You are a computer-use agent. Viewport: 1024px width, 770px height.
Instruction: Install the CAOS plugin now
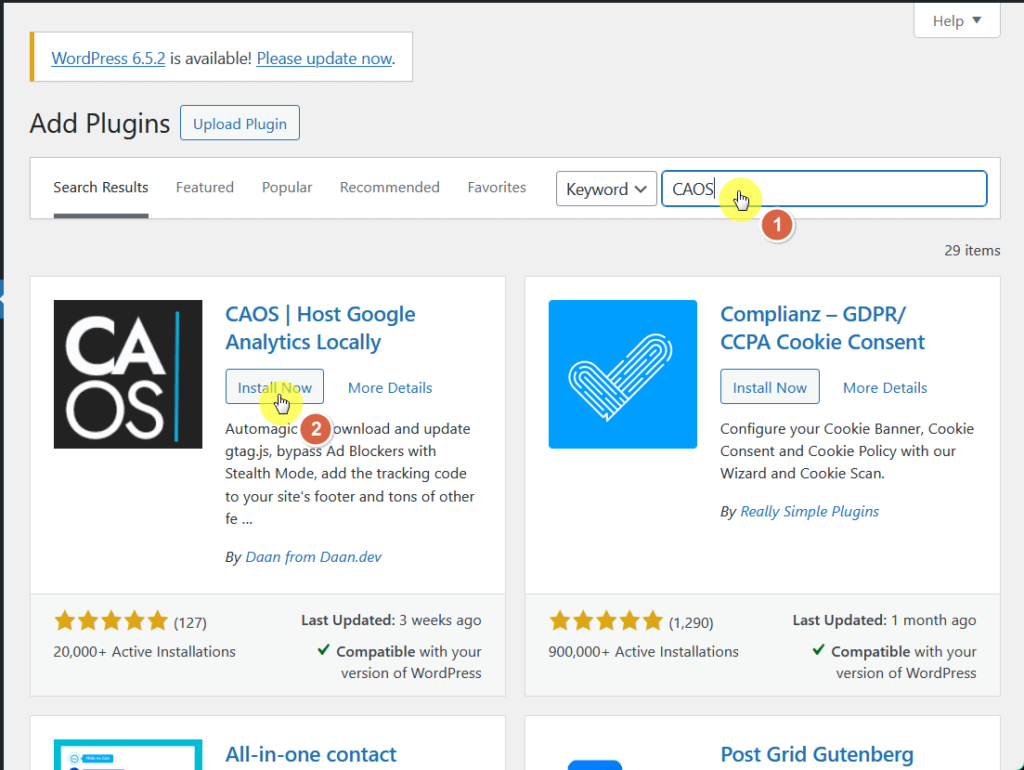[x=274, y=387]
